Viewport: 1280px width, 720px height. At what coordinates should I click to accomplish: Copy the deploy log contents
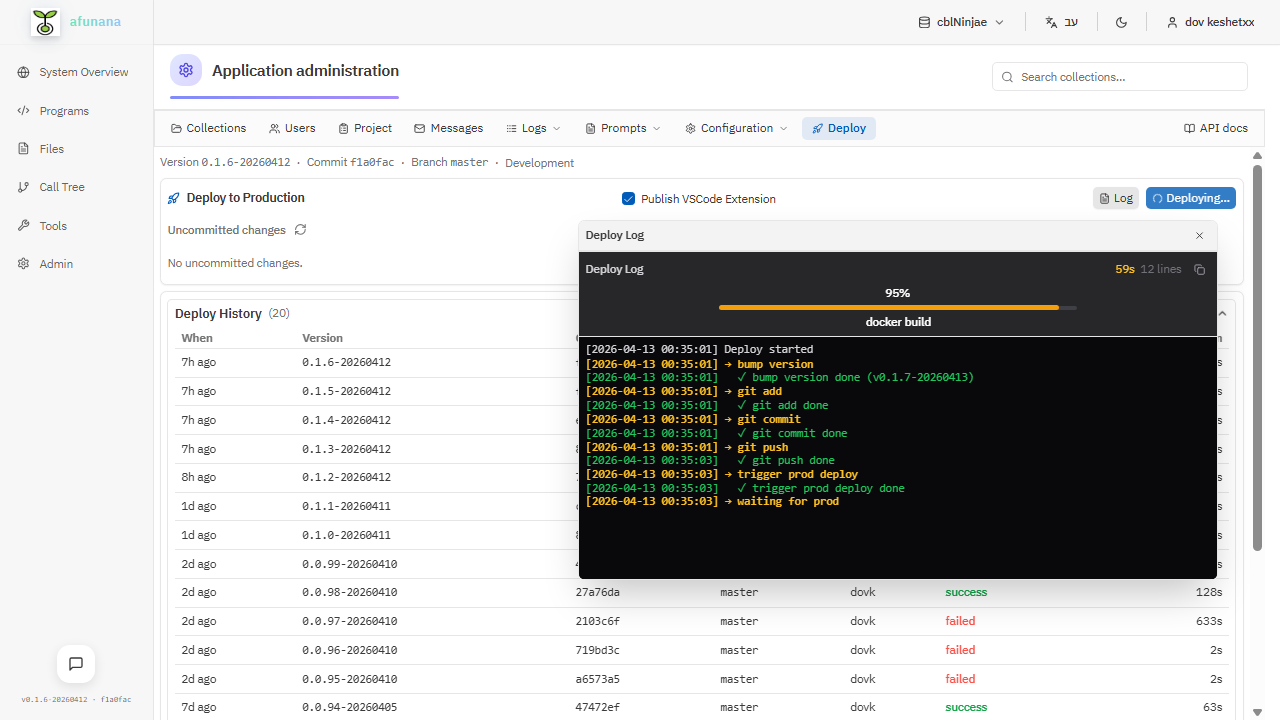[x=1199, y=269]
